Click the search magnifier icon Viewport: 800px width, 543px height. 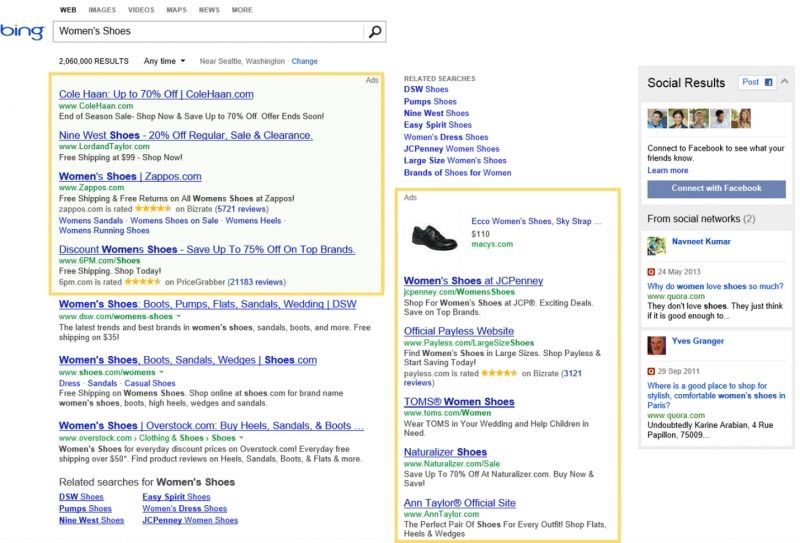375,32
